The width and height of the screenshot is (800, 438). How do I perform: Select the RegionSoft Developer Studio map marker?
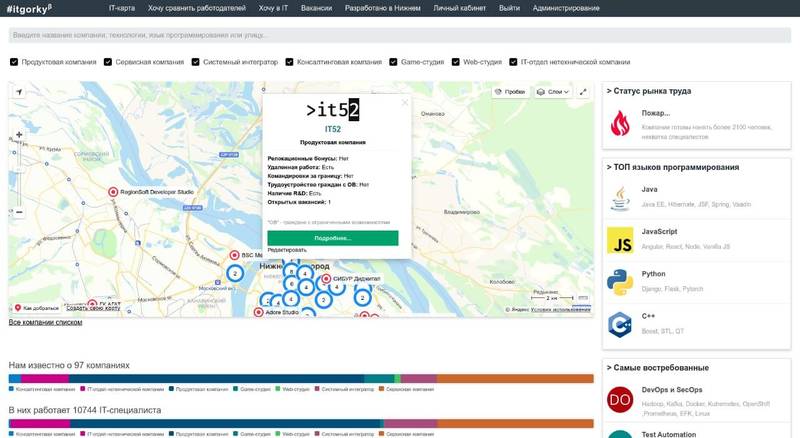(113, 192)
